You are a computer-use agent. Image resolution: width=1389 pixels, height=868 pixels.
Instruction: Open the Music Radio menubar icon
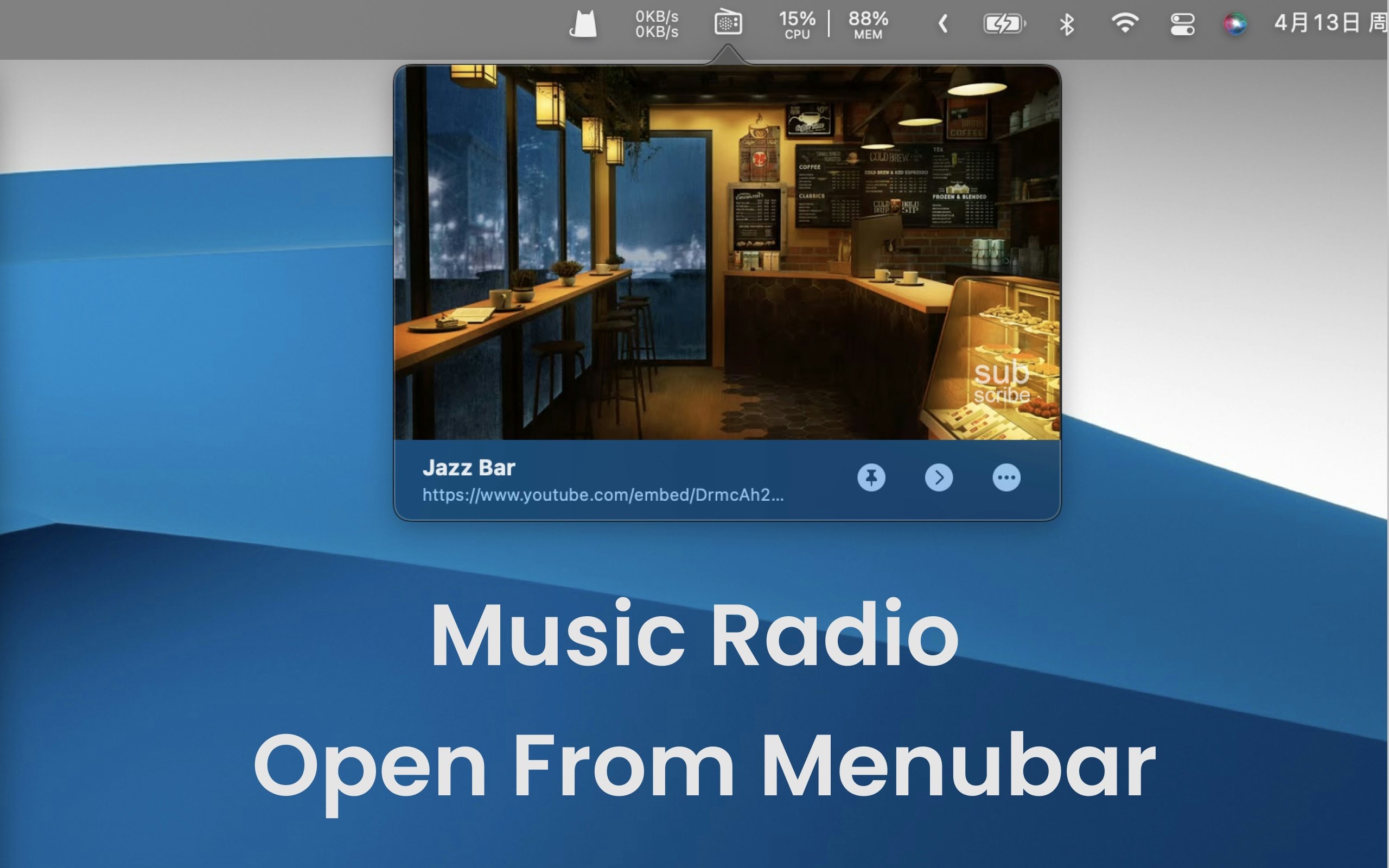coord(727,24)
